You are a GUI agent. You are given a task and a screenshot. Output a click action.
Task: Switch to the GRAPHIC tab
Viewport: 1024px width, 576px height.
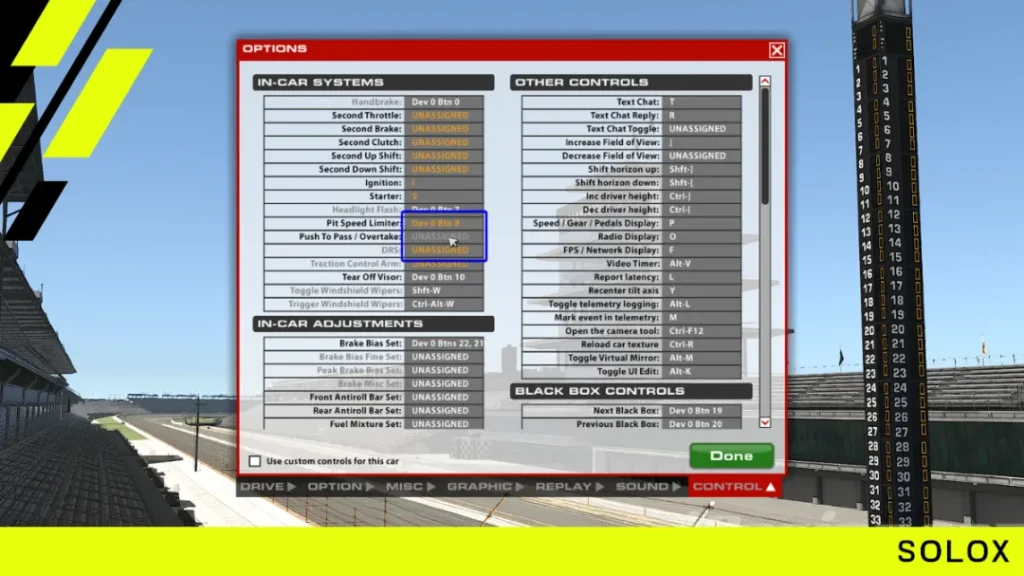(485, 487)
